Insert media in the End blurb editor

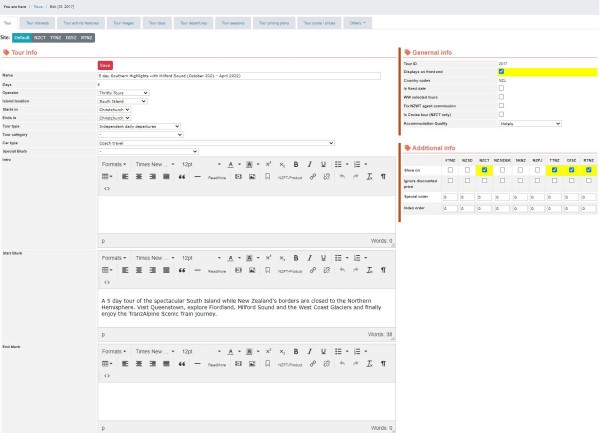point(238,364)
